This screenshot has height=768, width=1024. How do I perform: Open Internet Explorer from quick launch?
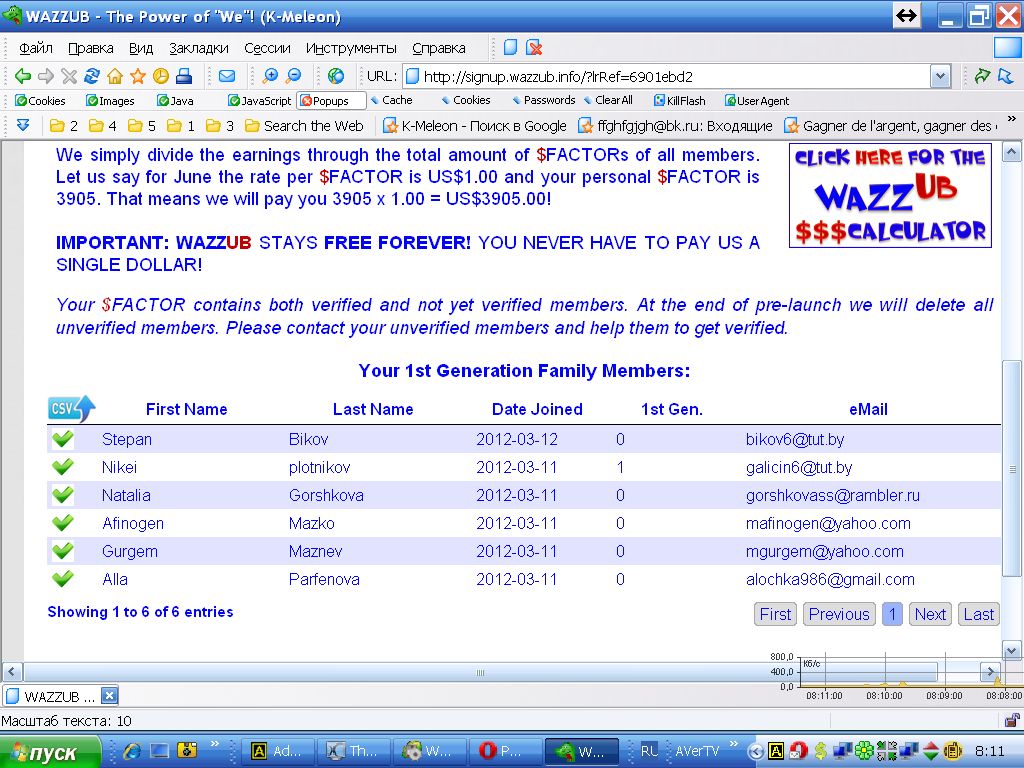coord(133,751)
